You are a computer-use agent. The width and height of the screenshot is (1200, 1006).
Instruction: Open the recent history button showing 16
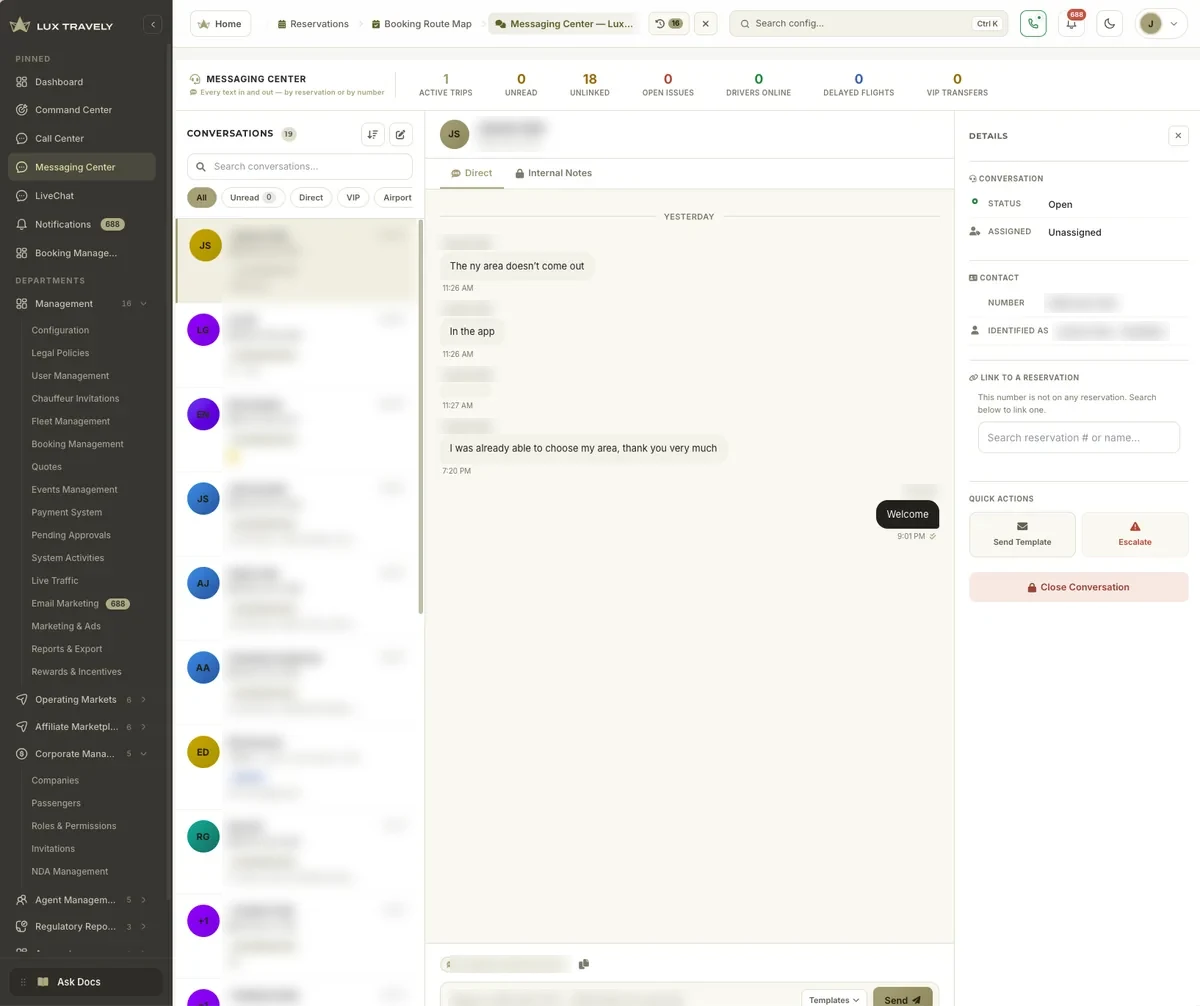669,23
